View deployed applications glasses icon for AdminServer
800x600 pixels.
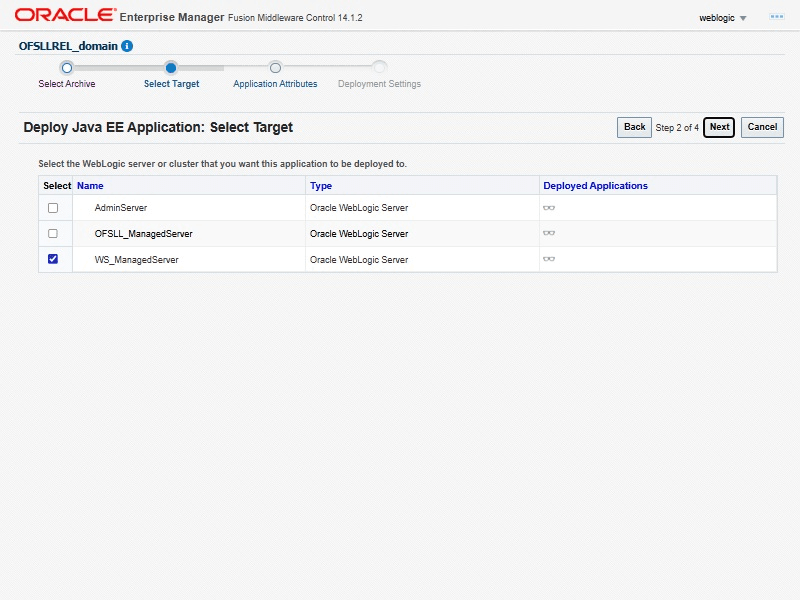tap(549, 208)
